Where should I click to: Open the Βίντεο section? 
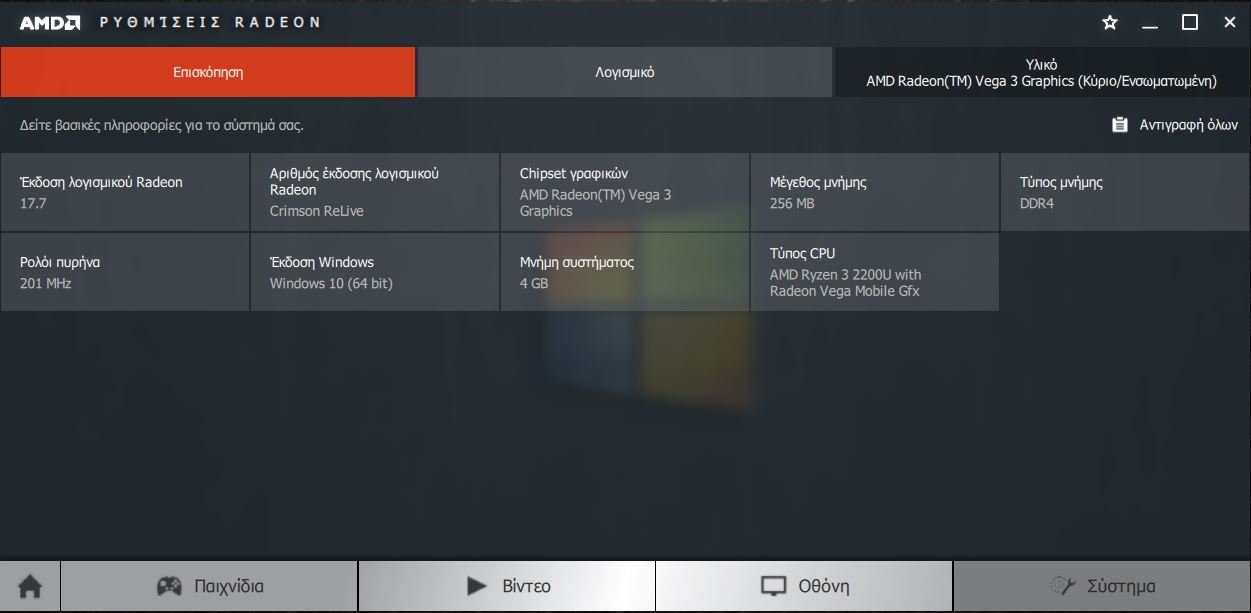pos(507,586)
